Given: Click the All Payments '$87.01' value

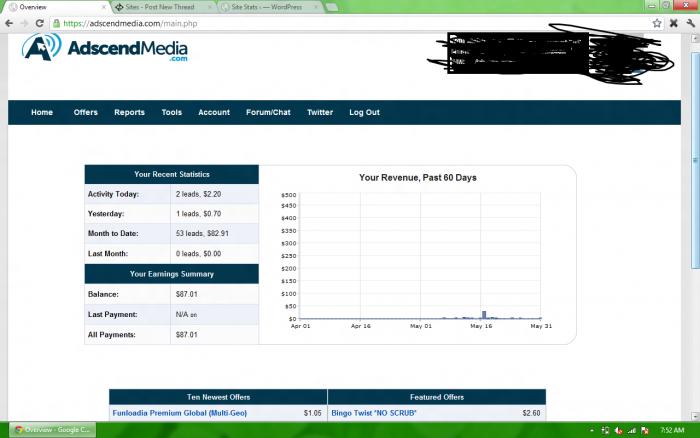Looking at the screenshot, I should pyautogui.click(x=187, y=334).
